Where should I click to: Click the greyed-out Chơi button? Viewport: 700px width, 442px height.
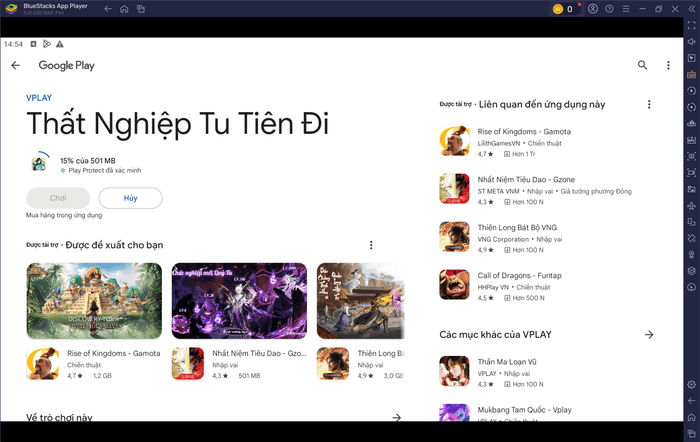click(x=58, y=198)
